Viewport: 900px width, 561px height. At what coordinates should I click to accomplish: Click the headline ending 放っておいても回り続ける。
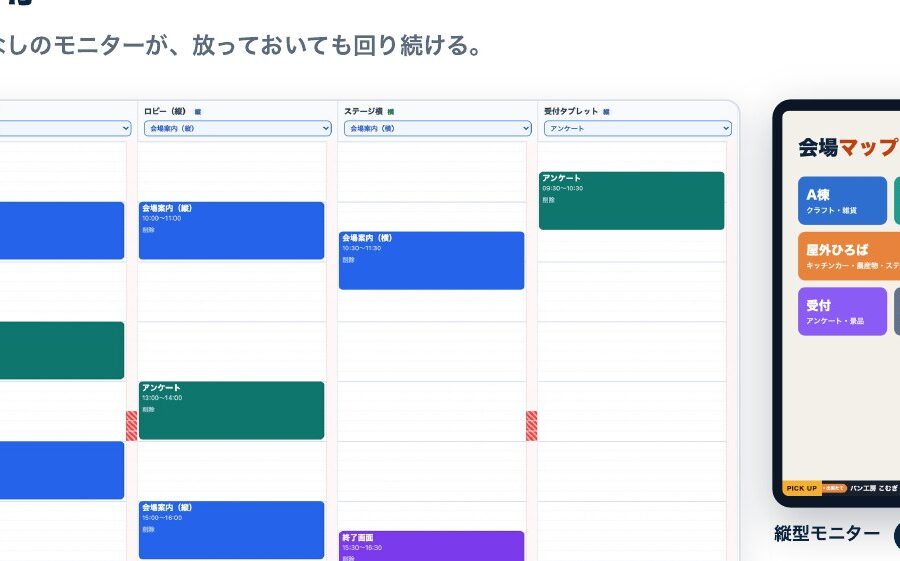241,45
